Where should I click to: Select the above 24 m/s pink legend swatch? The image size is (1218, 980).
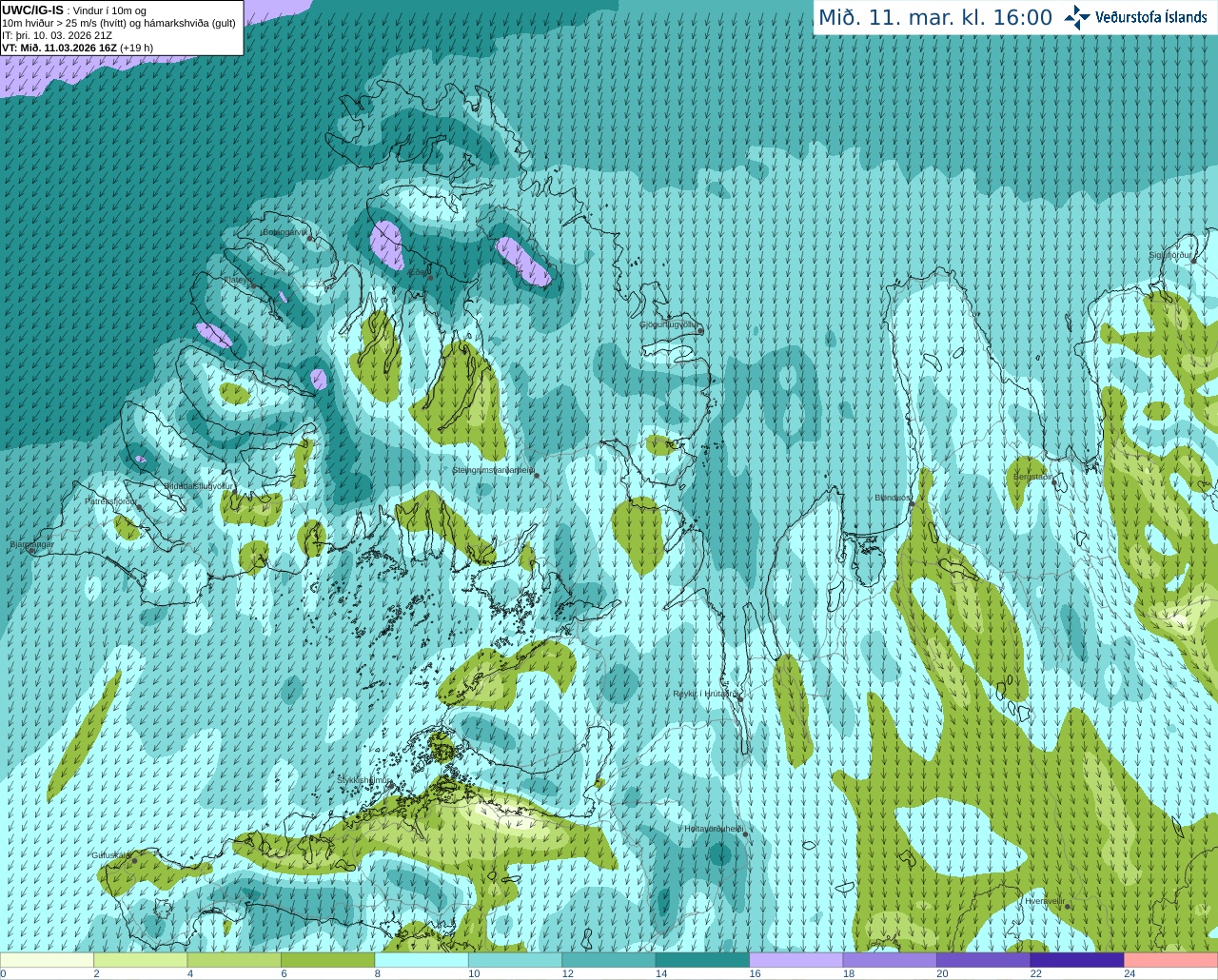[x=1170, y=960]
